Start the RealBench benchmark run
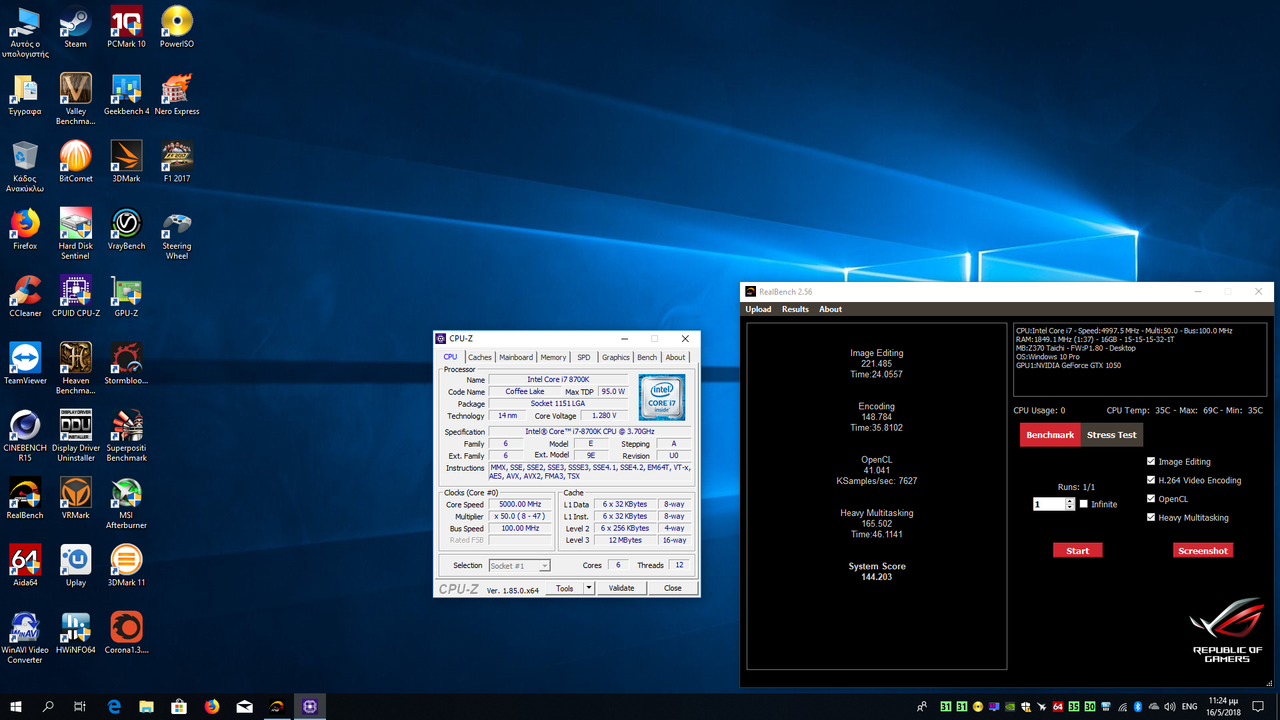 1078,550
